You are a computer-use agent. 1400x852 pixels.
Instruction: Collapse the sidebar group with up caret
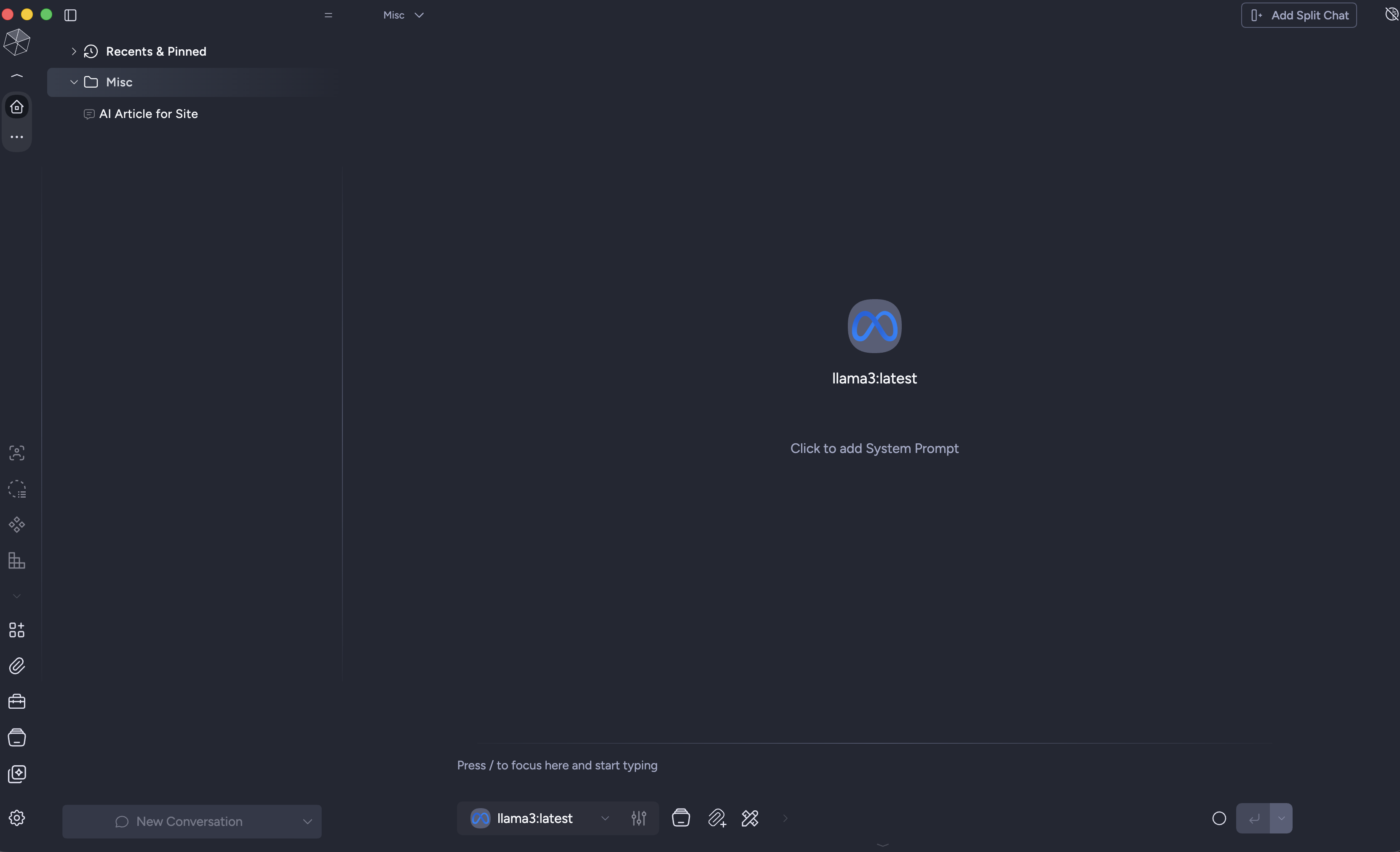(x=17, y=75)
